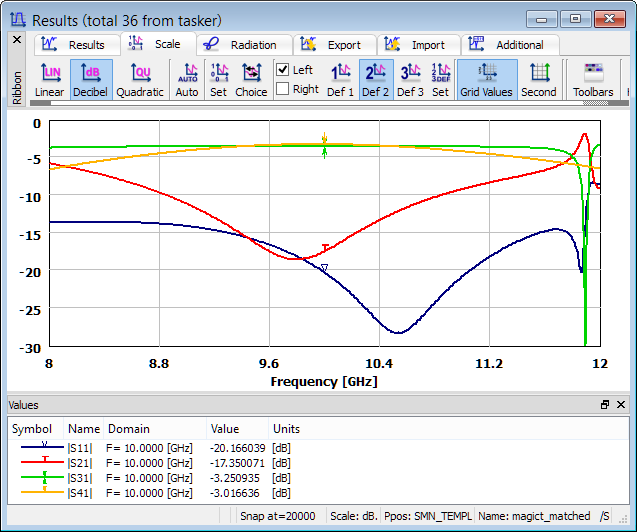Toggle Grid Values display

pos(487,80)
